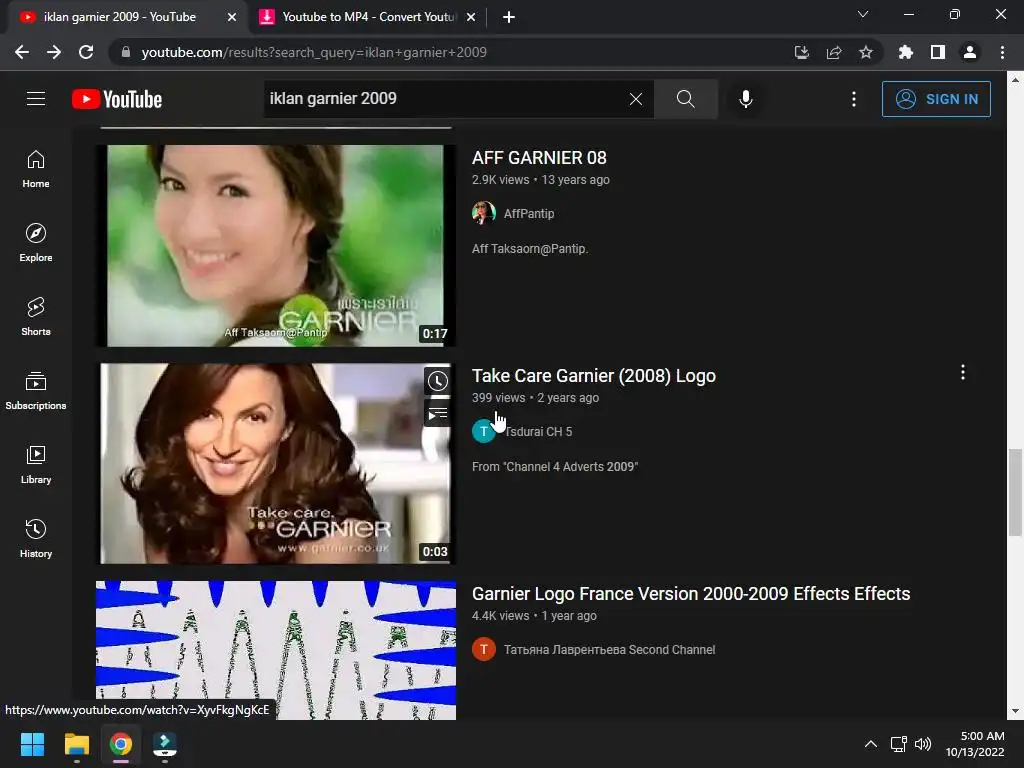
Task: Open Chrome extensions puzzle icon
Action: click(905, 52)
